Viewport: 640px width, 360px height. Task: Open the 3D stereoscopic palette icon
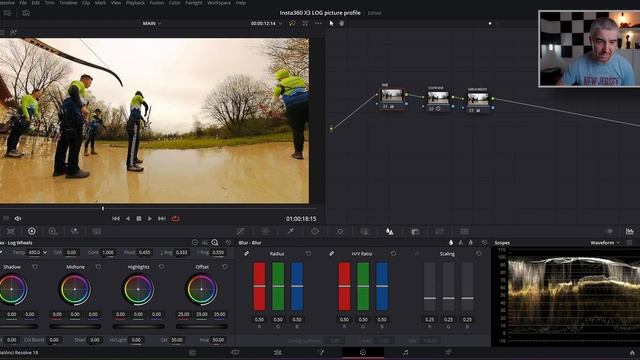click(x=464, y=231)
